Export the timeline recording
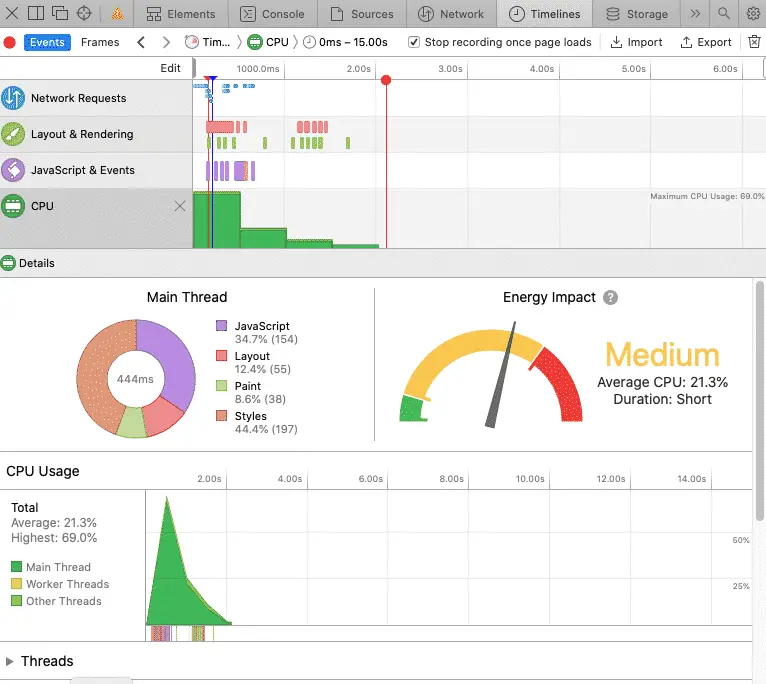Image resolution: width=766 pixels, height=684 pixels. [706, 43]
